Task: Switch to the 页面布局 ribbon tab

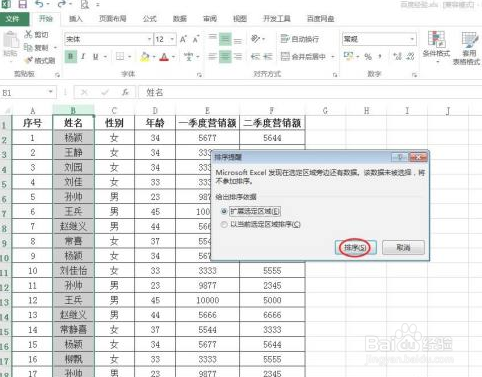Action: pyautogui.click(x=113, y=19)
